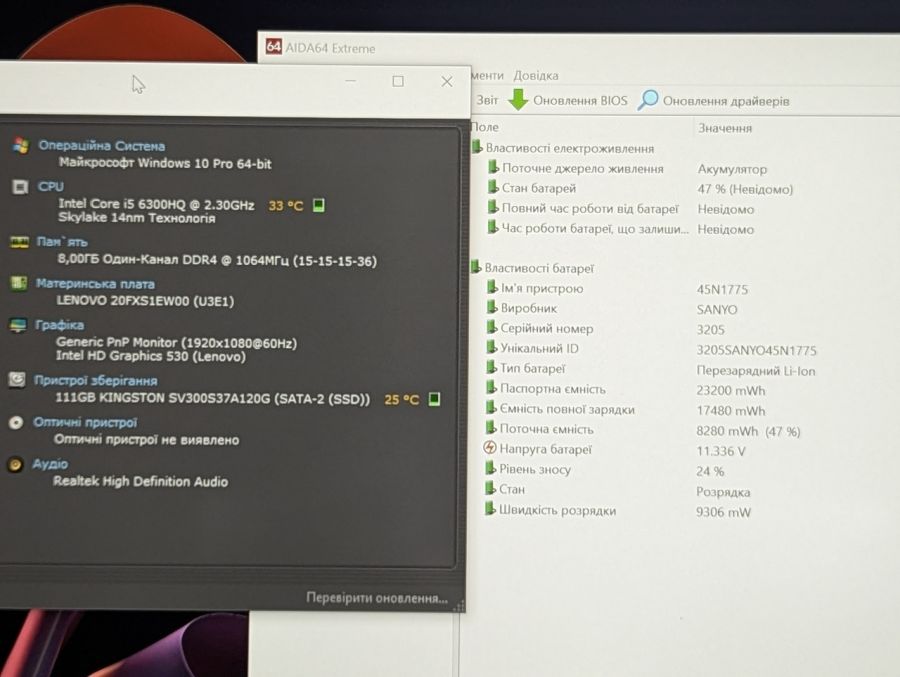Click the Стан батарей row icon
Image resolution: width=900 pixels, height=677 pixels.
click(x=493, y=187)
